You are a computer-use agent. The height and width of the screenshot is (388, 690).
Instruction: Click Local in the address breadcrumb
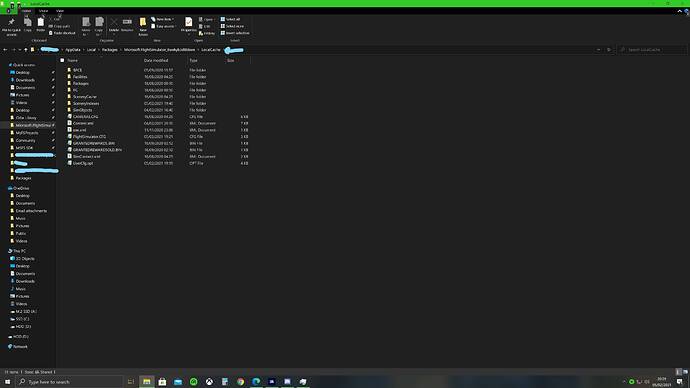coord(91,50)
